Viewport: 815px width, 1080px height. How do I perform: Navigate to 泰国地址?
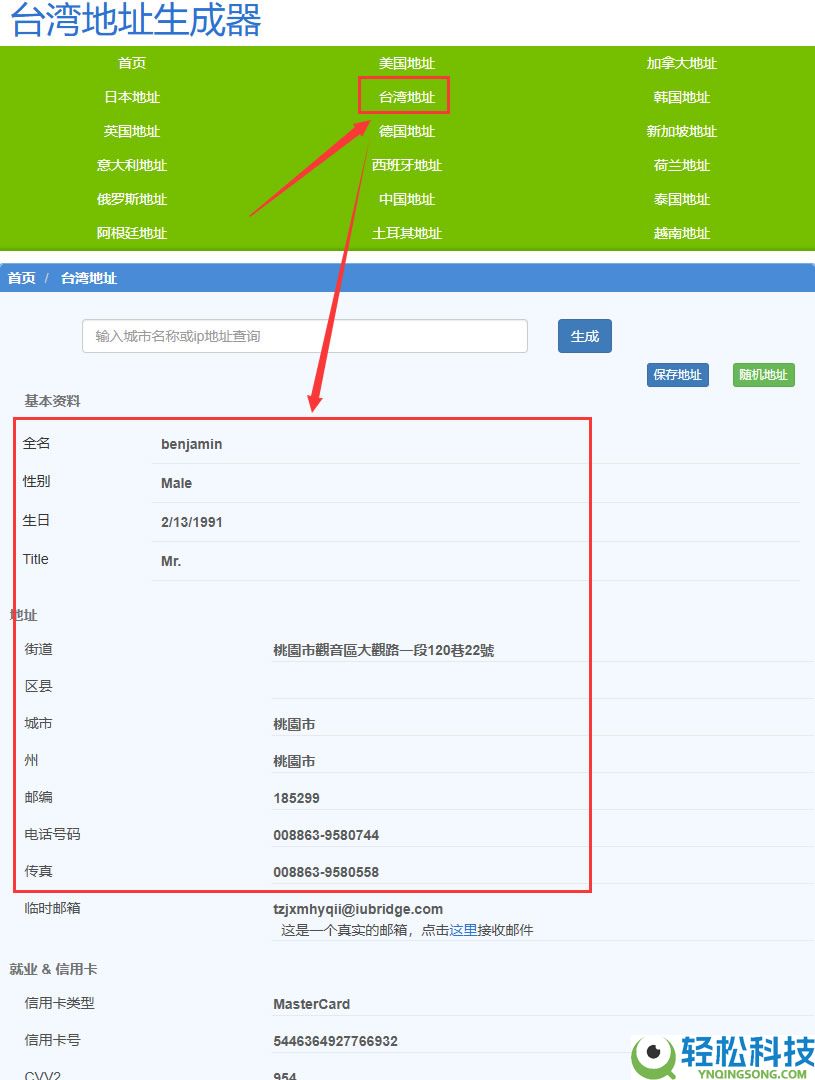(x=681, y=199)
